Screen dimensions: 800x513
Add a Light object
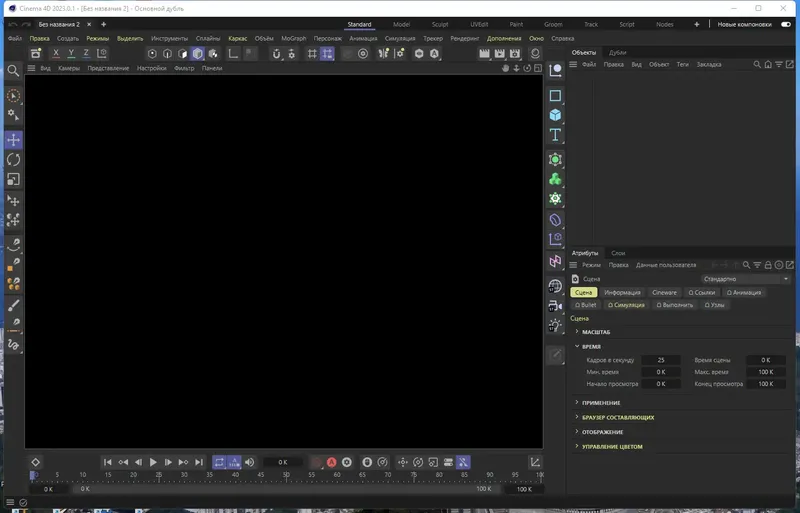click(x=555, y=326)
